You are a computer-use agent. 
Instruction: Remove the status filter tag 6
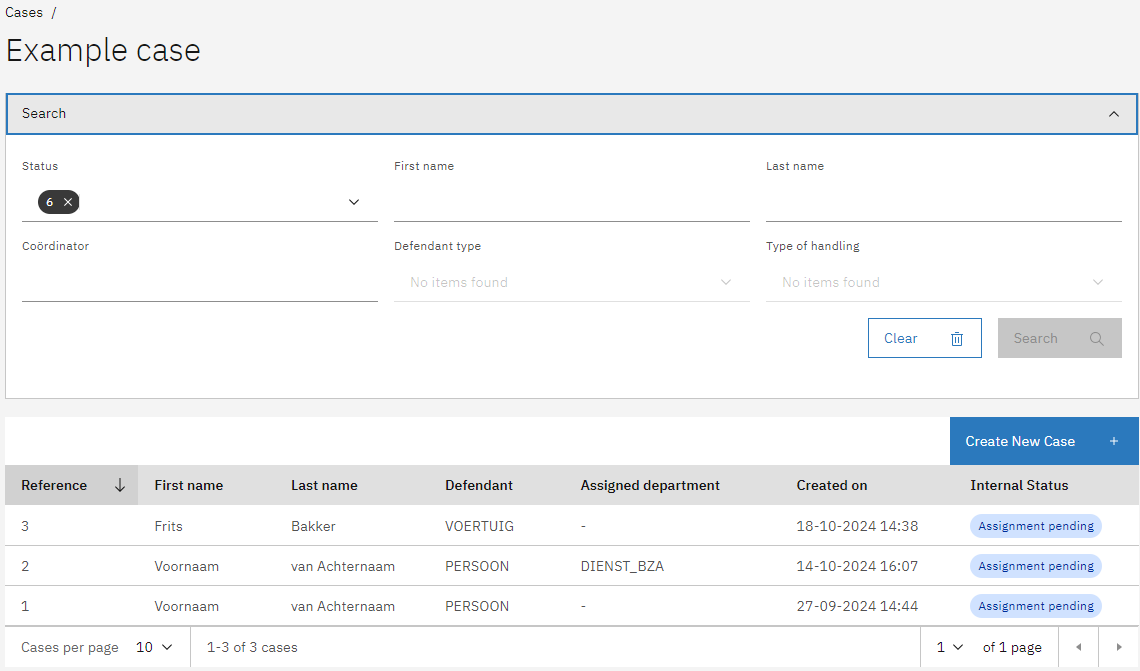point(68,202)
